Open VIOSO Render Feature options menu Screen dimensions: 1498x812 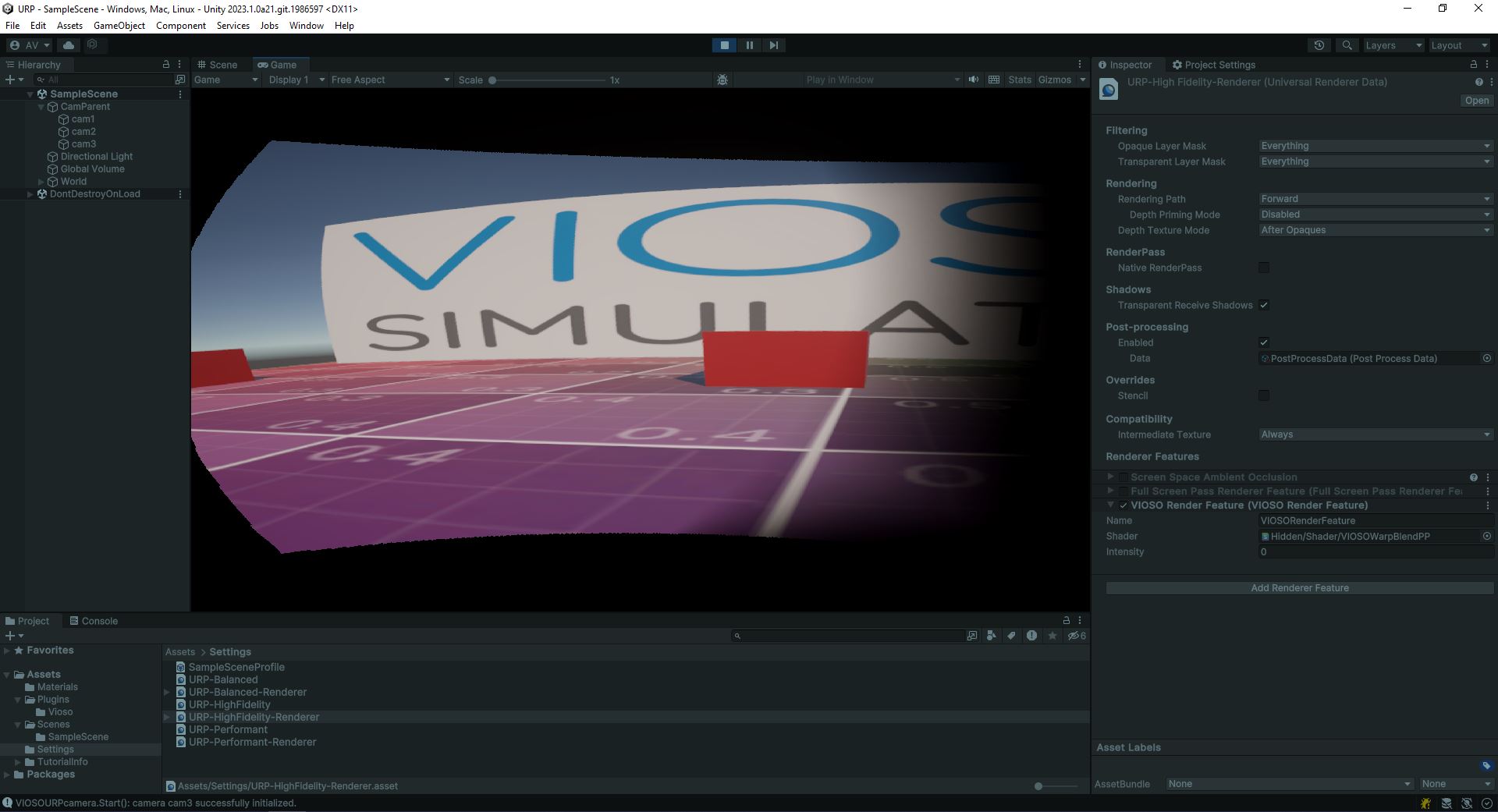click(x=1488, y=505)
